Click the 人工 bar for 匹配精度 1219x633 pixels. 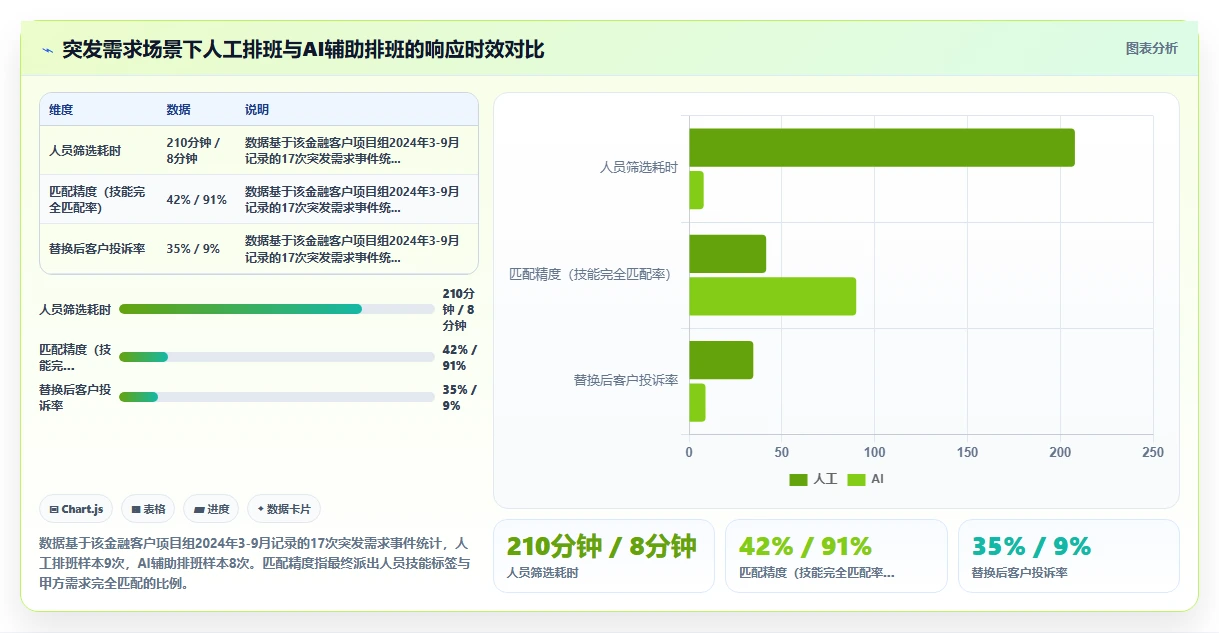pyautogui.click(x=727, y=254)
